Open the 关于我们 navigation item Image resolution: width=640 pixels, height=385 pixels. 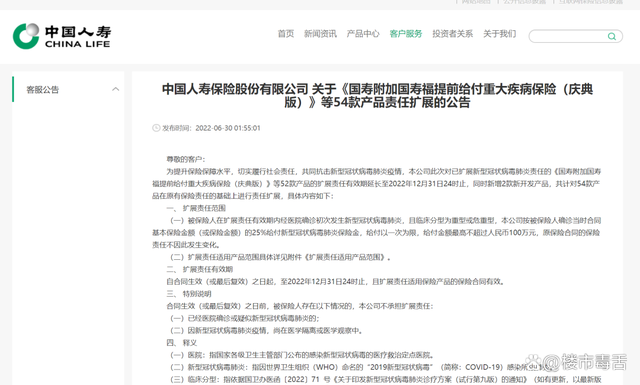coord(500,33)
